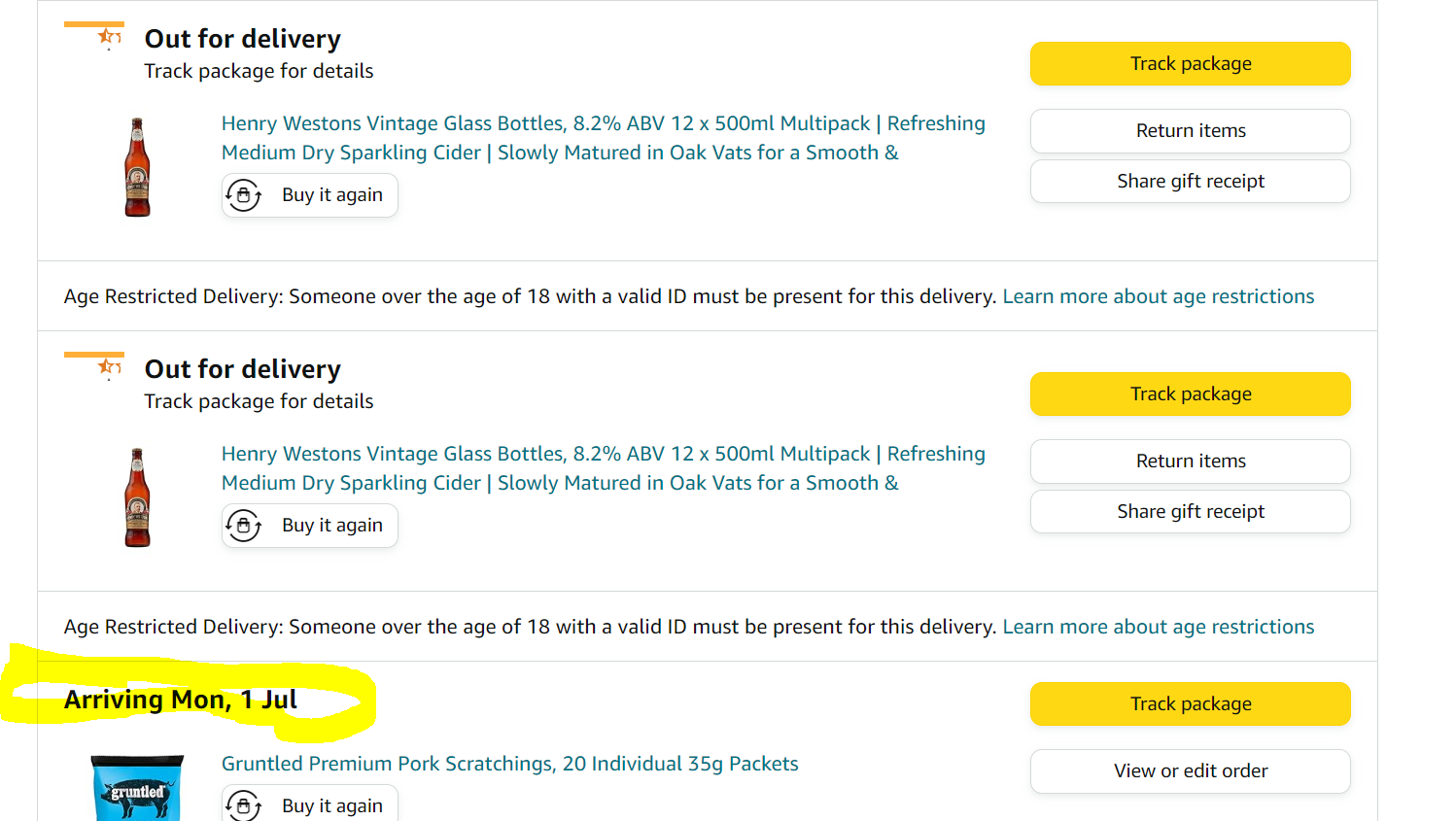
Task: Click View or edit order button
Action: 1191,771
